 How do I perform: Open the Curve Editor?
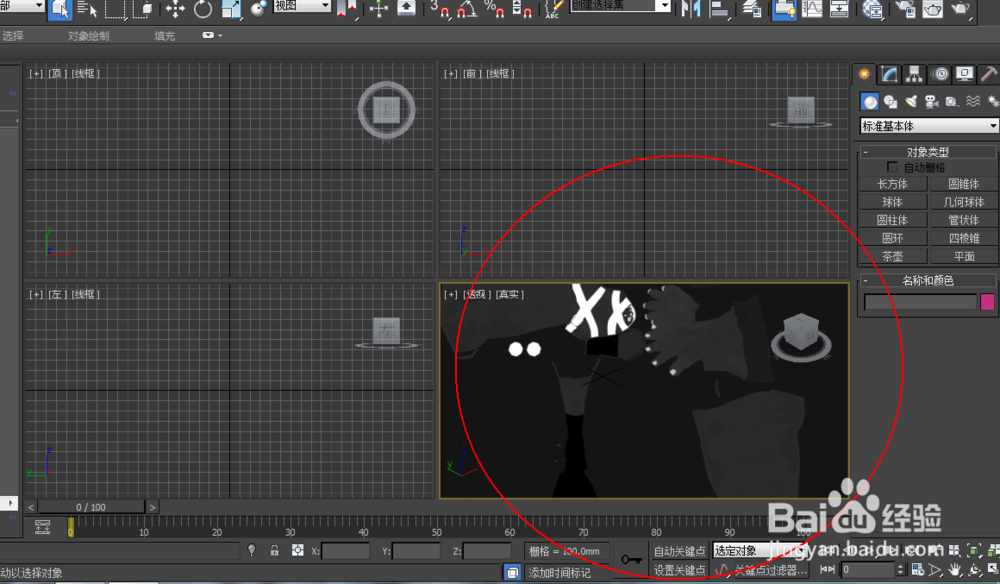click(x=812, y=9)
